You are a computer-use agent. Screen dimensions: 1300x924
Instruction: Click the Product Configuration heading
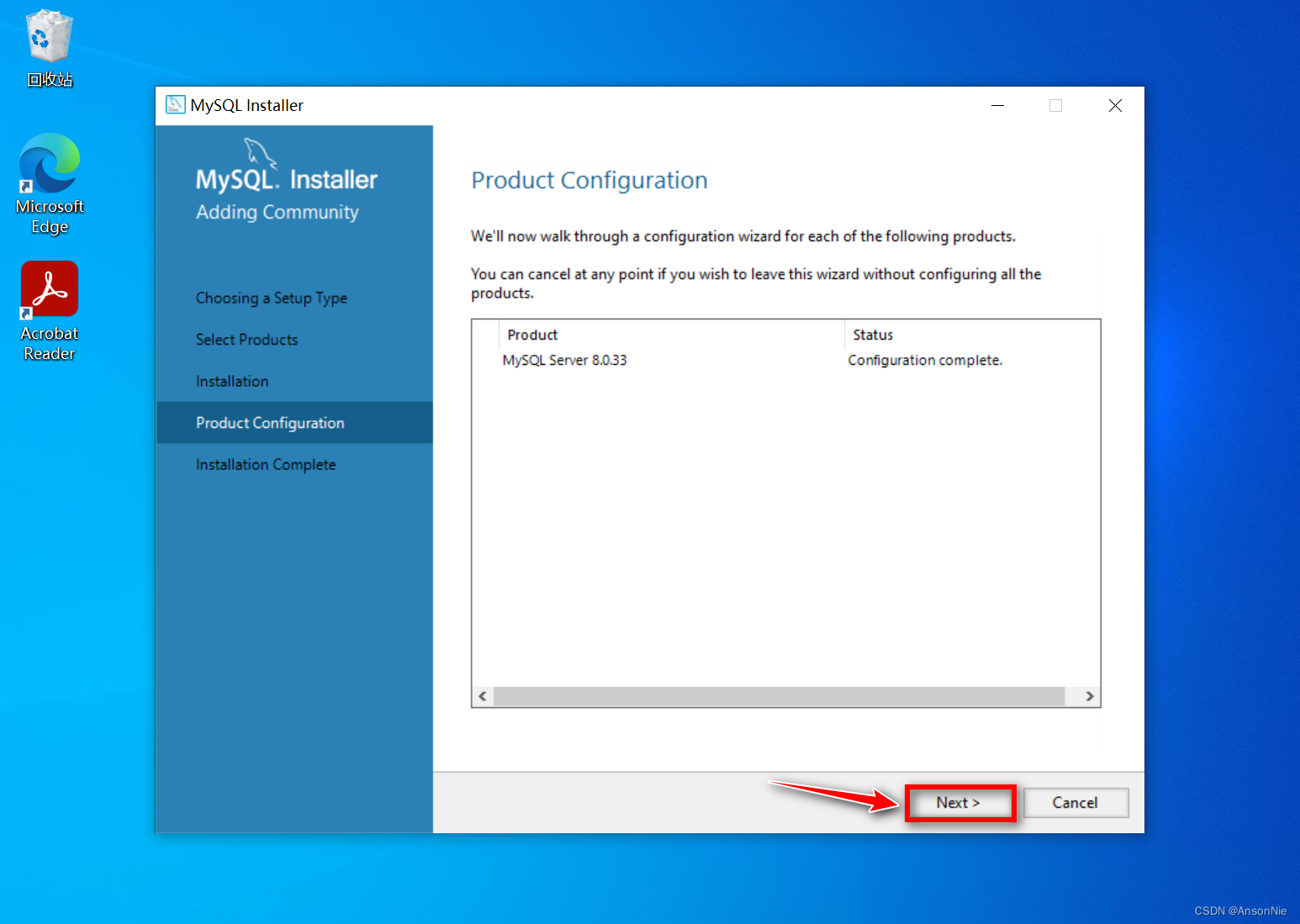click(589, 181)
